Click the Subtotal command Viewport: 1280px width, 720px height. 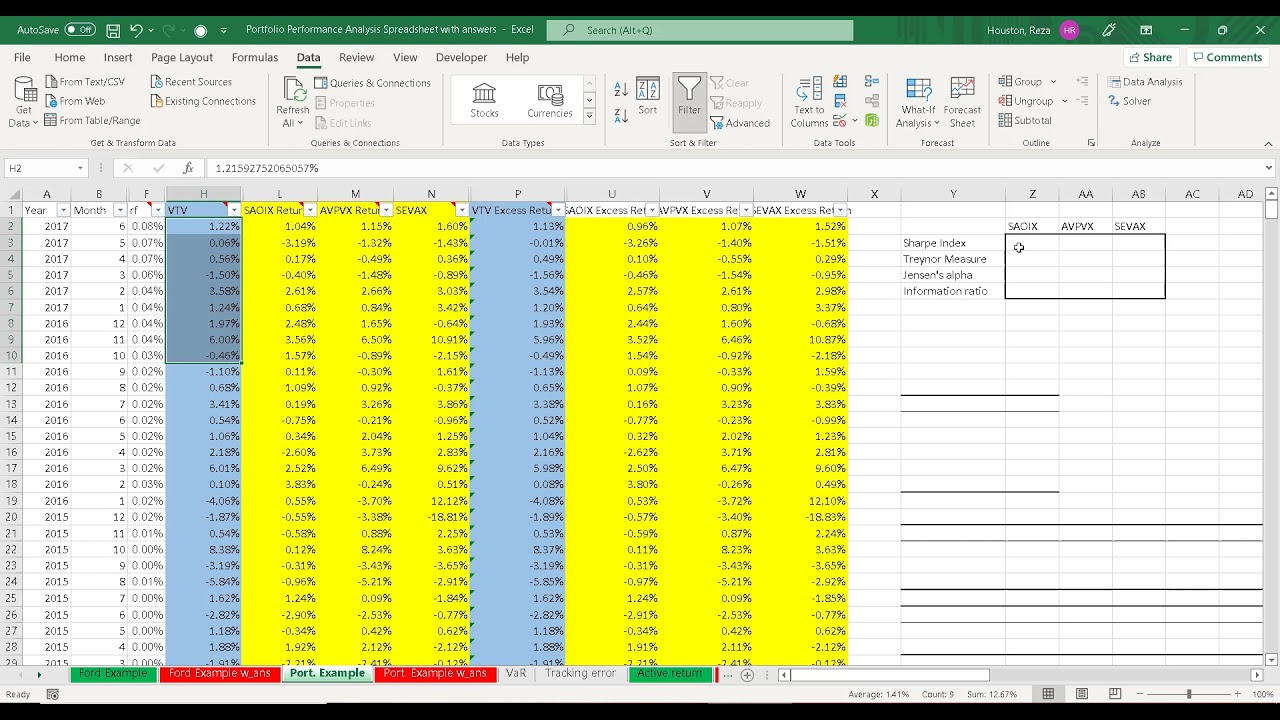click(x=1025, y=120)
